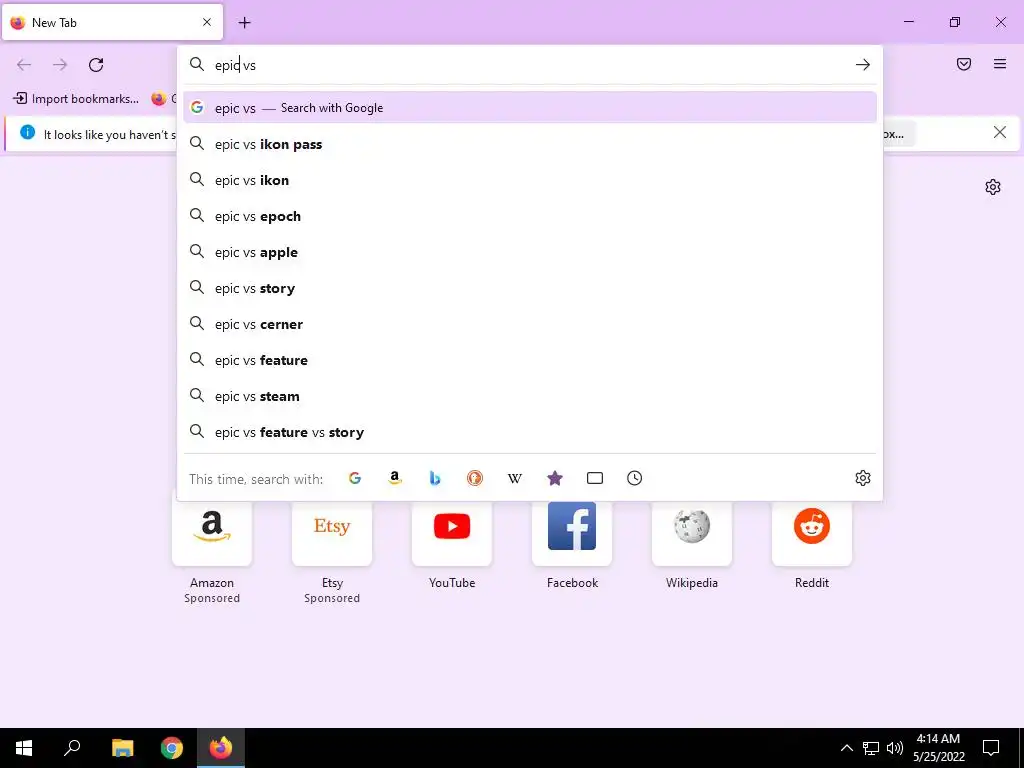This screenshot has height=768, width=1024.
Task: Open Windows Start menu
Action: click(x=24, y=748)
